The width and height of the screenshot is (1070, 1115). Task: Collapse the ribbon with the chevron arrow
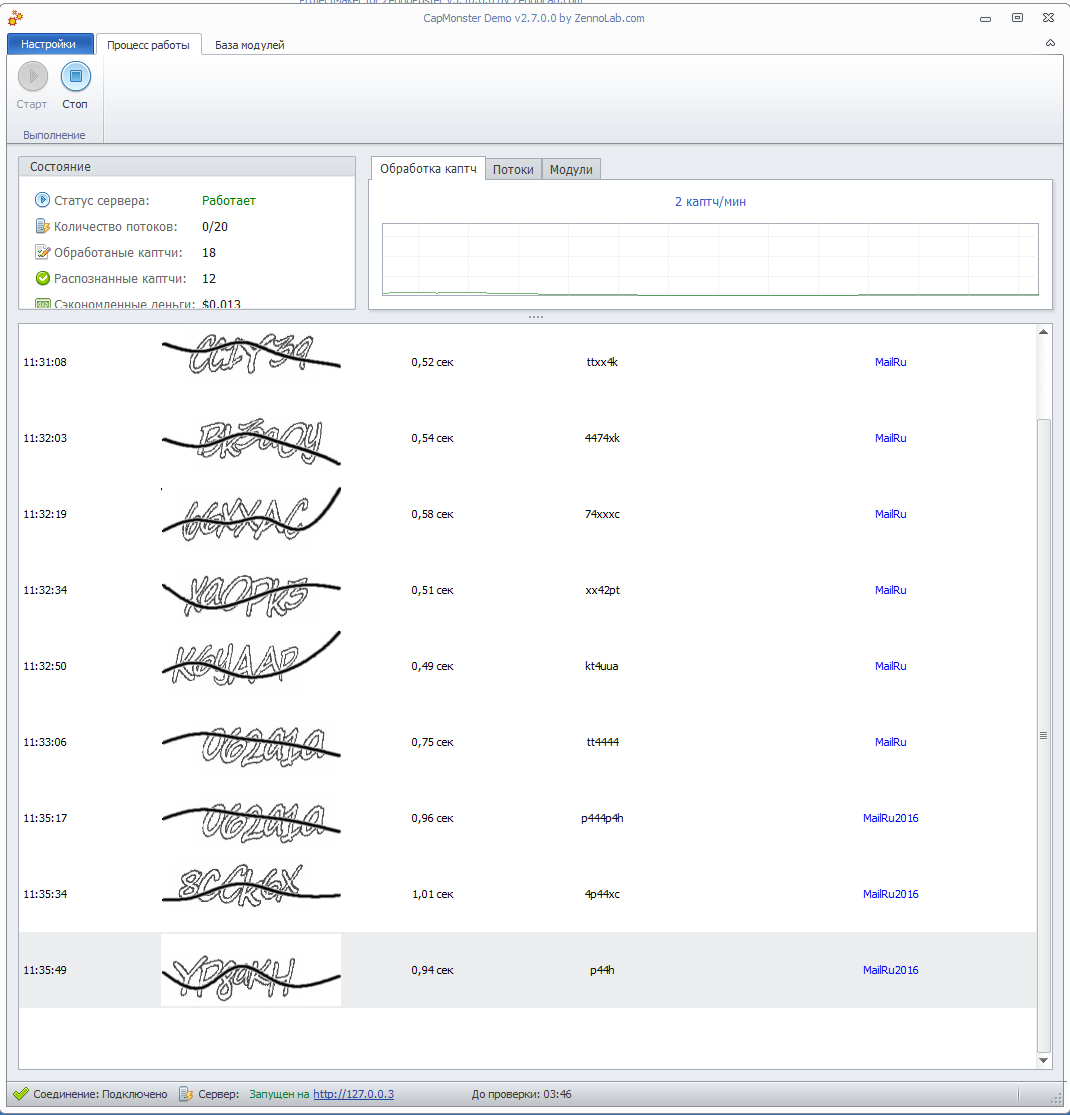tap(1050, 43)
